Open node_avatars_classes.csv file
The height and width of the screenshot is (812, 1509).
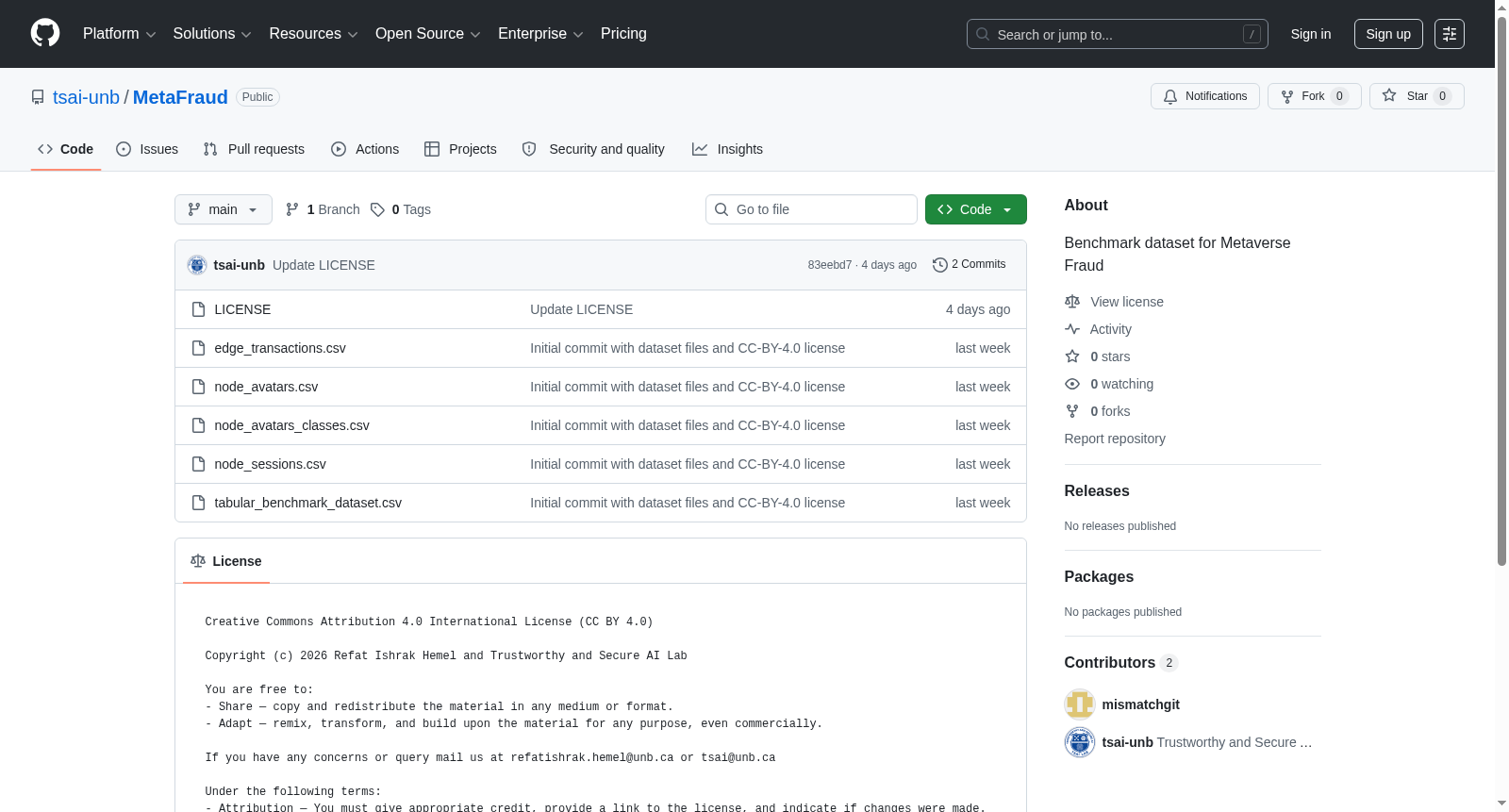291,425
